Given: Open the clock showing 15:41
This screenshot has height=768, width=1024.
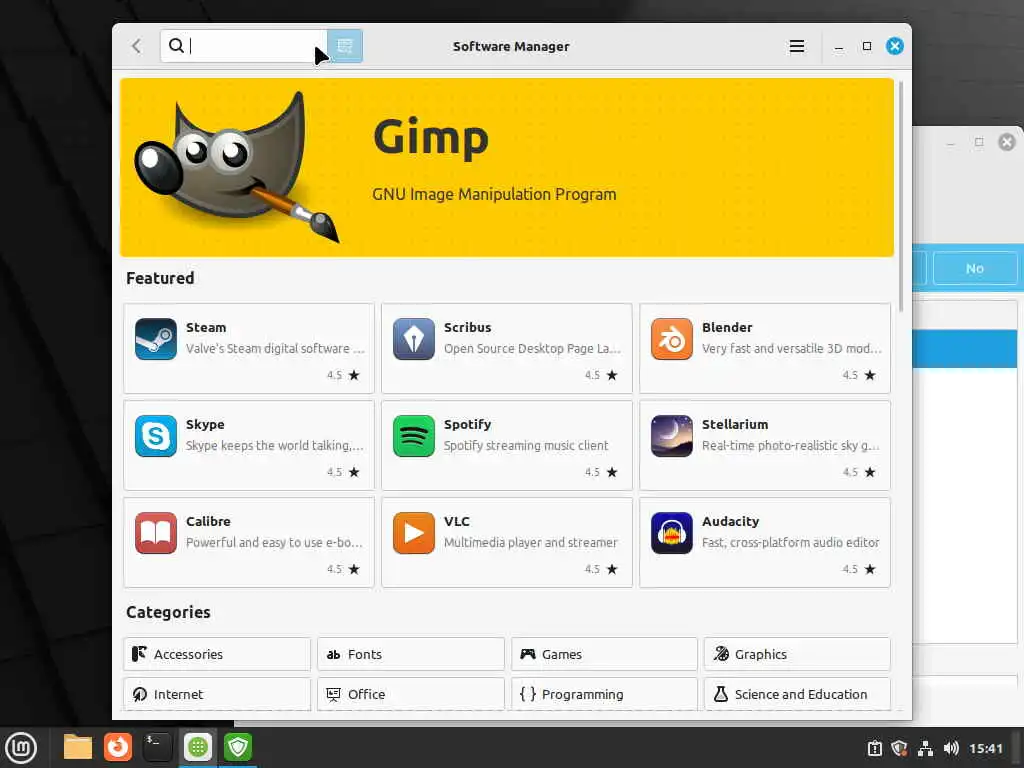Looking at the screenshot, I should click(x=985, y=748).
